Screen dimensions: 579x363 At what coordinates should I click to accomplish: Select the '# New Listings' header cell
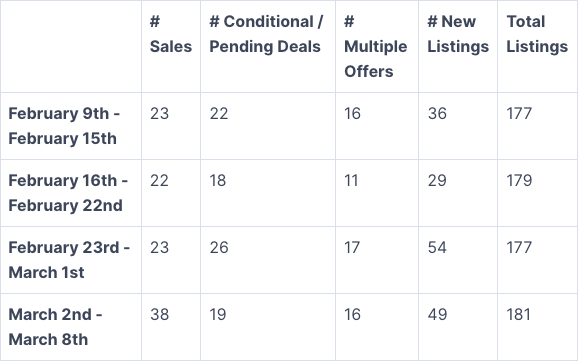pyautogui.click(x=458, y=34)
